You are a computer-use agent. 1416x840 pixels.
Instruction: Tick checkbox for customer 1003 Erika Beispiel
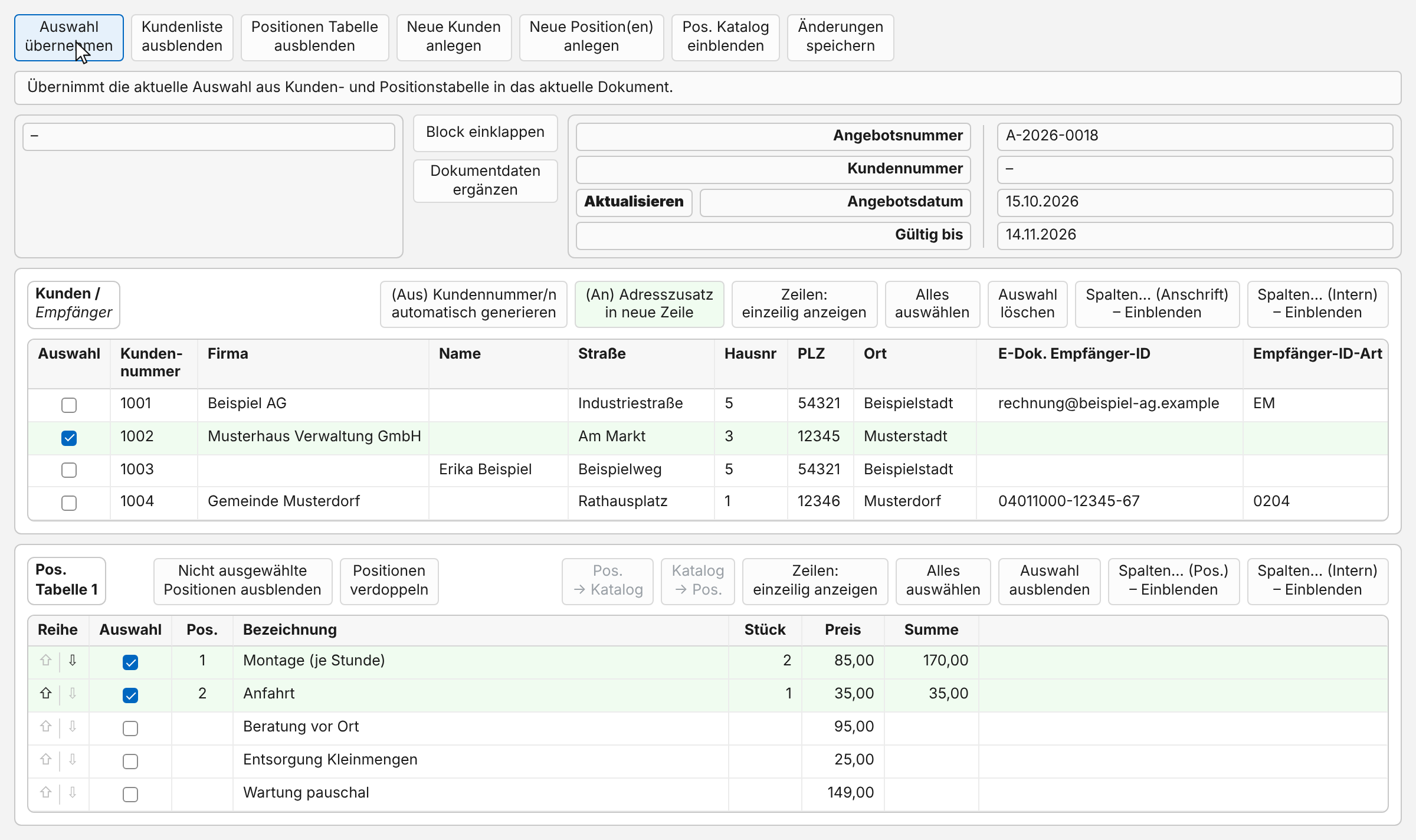coord(69,470)
